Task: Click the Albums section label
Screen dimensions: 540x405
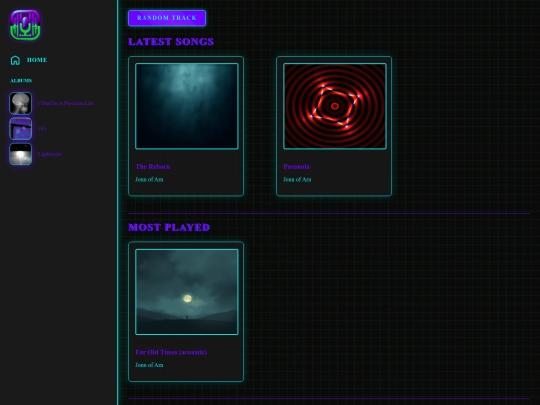Action: [x=21, y=81]
